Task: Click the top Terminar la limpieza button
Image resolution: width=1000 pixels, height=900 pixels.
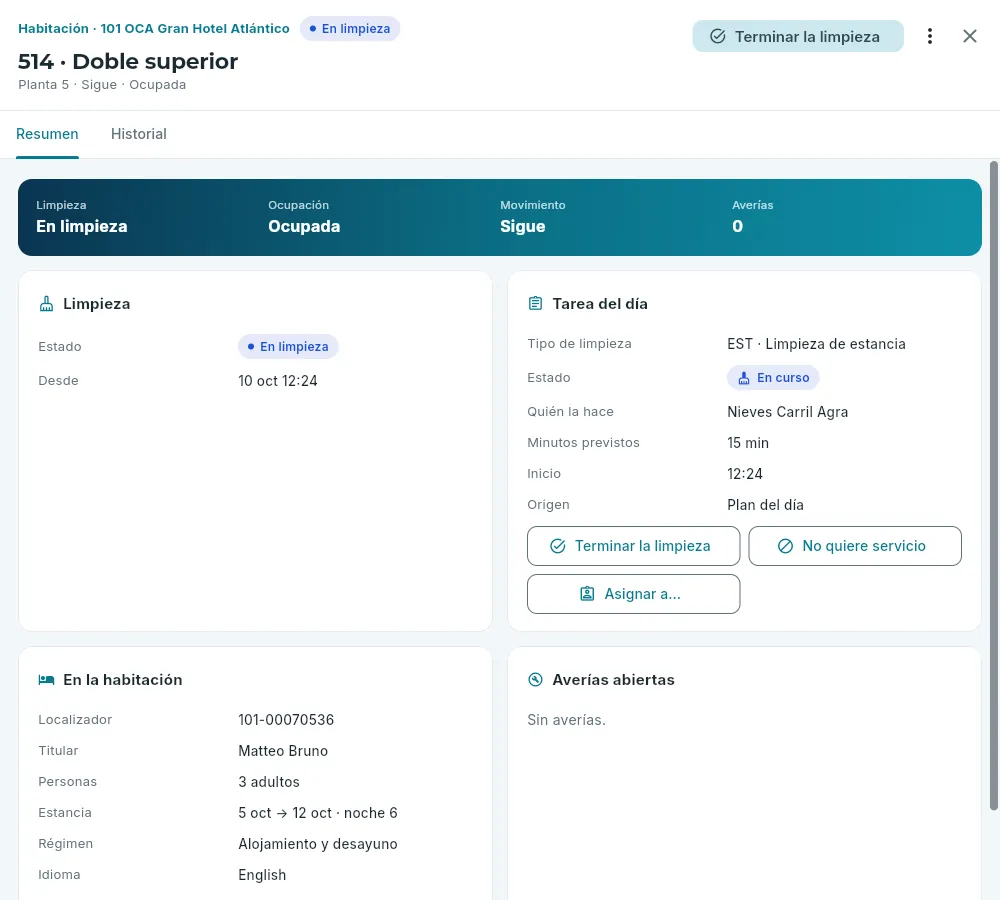Action: pos(798,36)
